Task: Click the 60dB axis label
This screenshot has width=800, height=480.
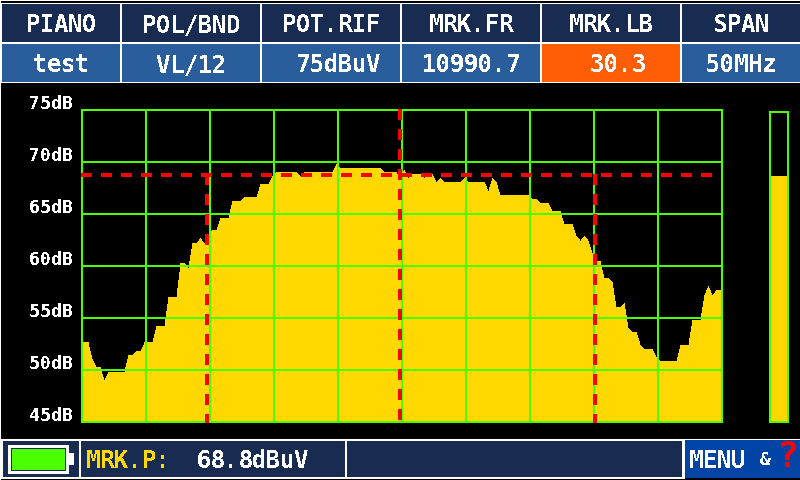Action: pos(51,259)
